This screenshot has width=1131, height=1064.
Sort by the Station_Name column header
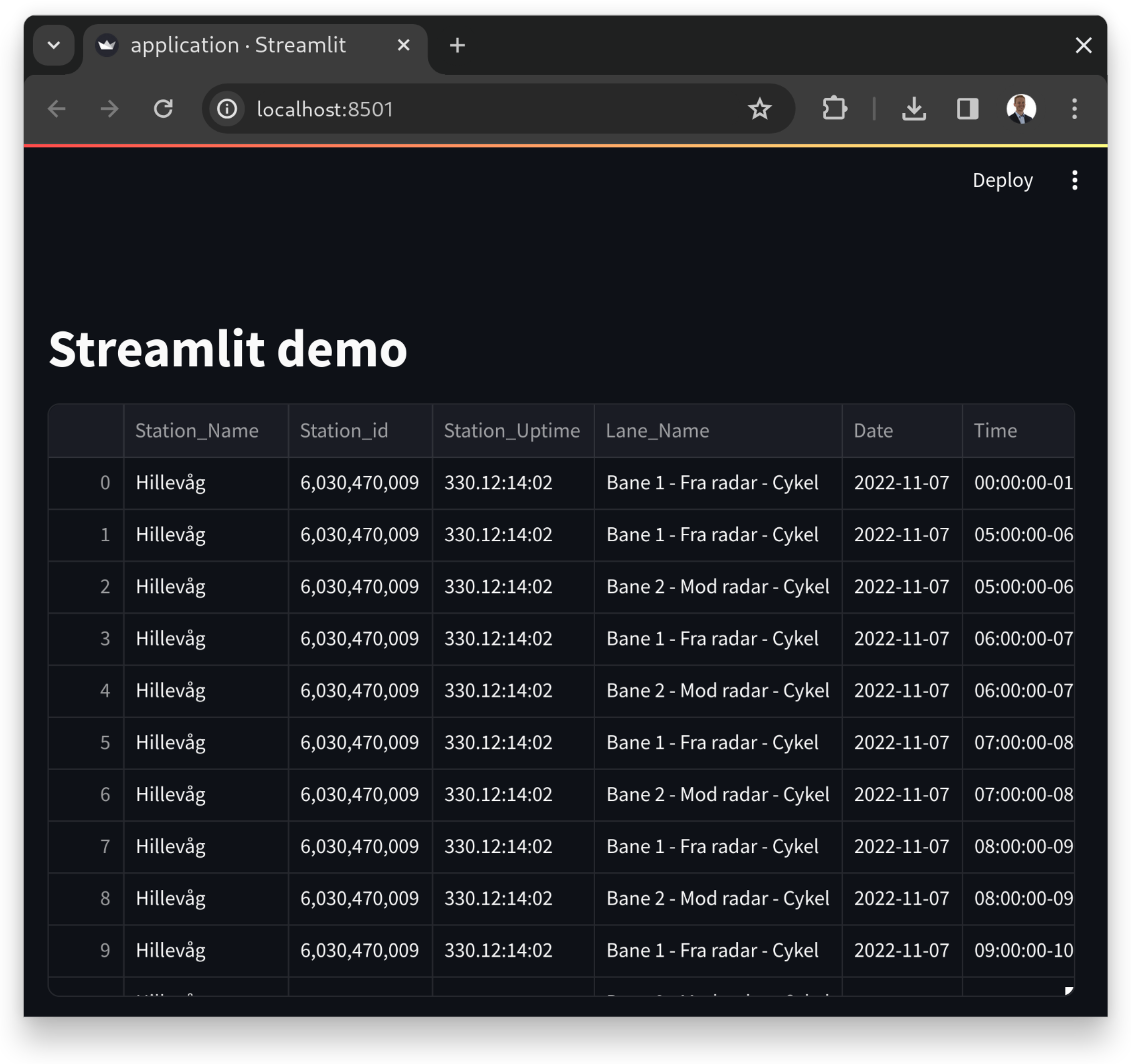(206, 430)
